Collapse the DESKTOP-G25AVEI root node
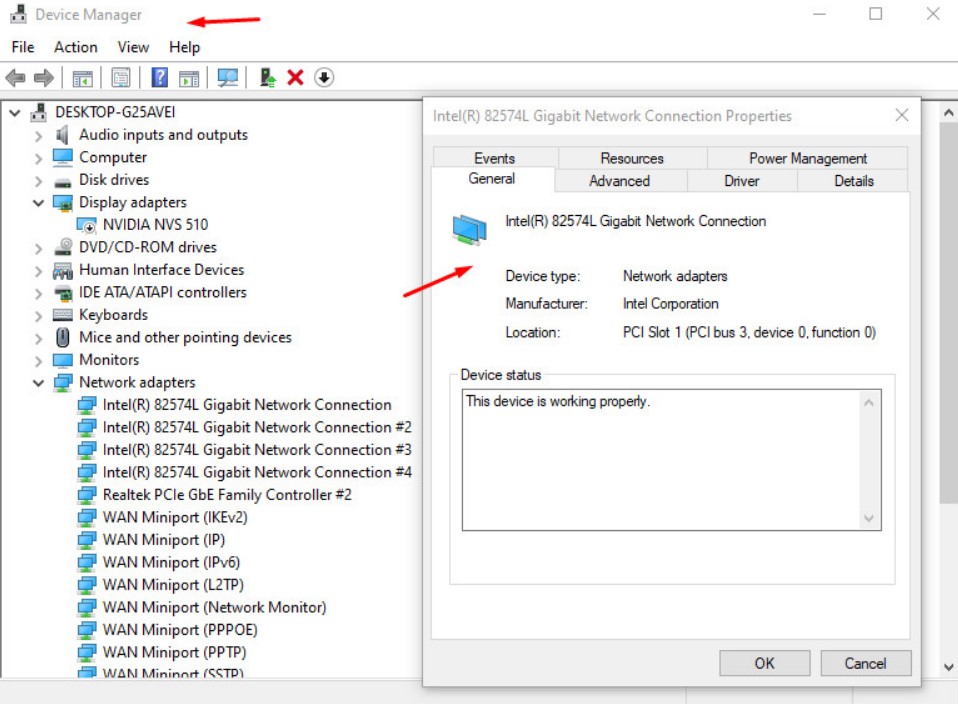958x704 pixels. point(15,113)
